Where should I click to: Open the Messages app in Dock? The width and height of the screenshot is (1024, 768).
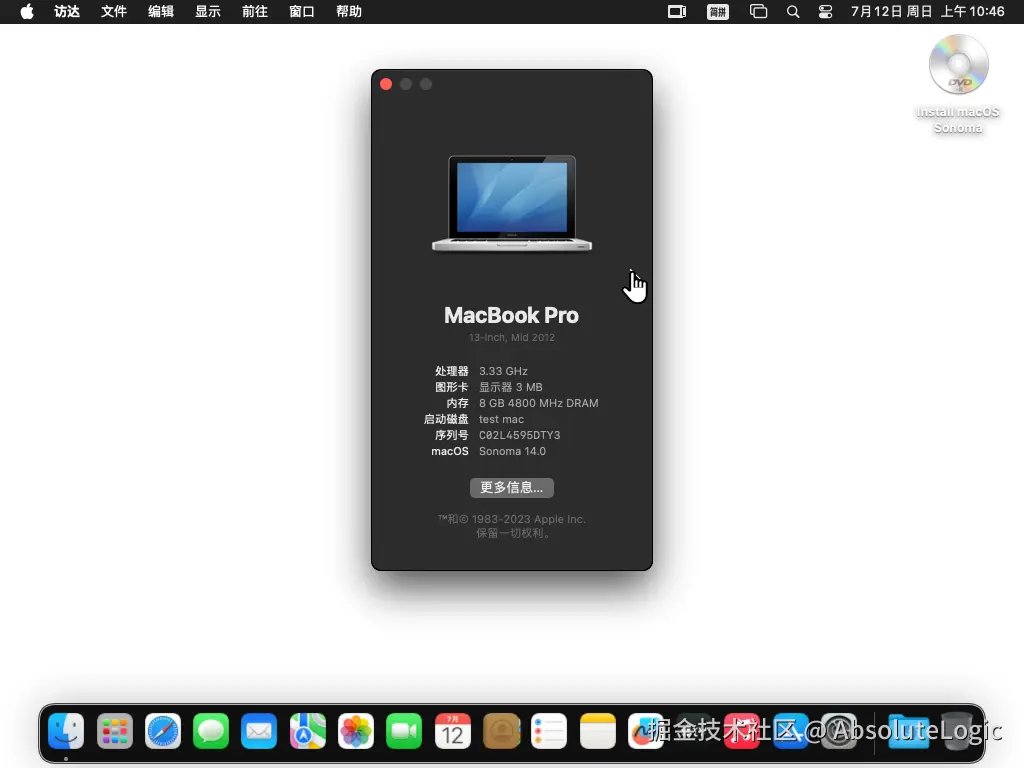click(x=211, y=731)
